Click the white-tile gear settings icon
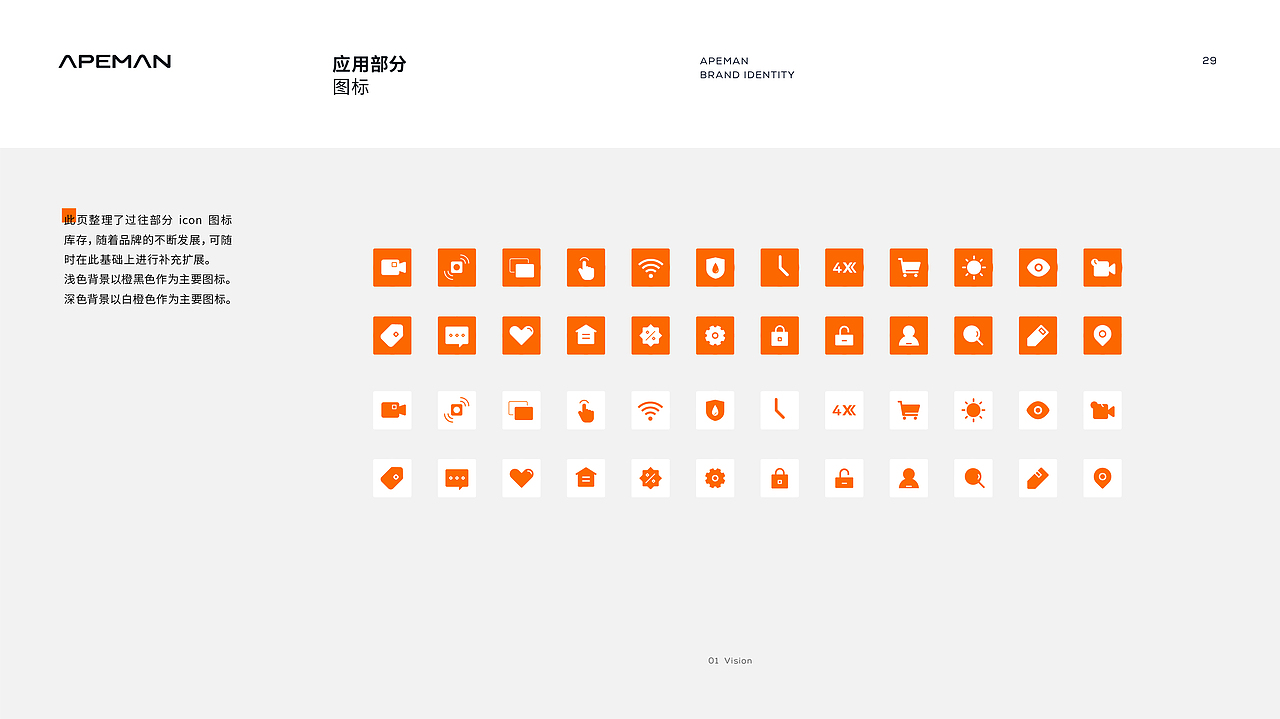Viewport: 1280px width, 719px height. (715, 478)
